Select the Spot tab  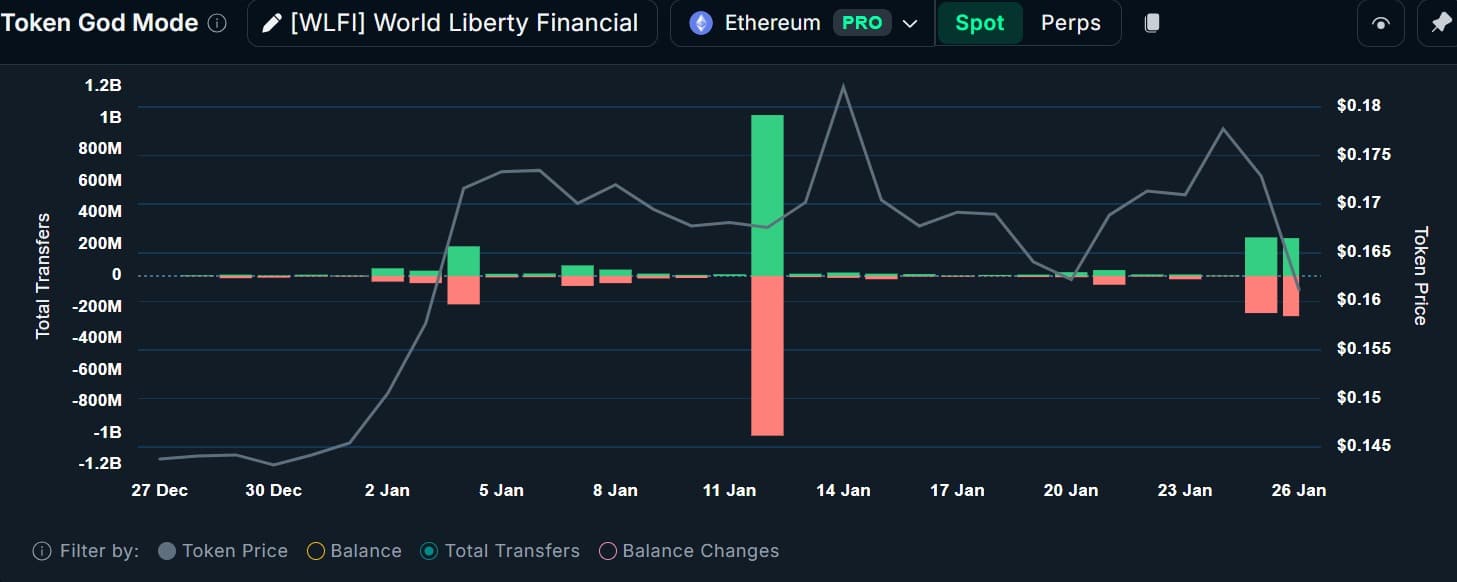coord(980,22)
